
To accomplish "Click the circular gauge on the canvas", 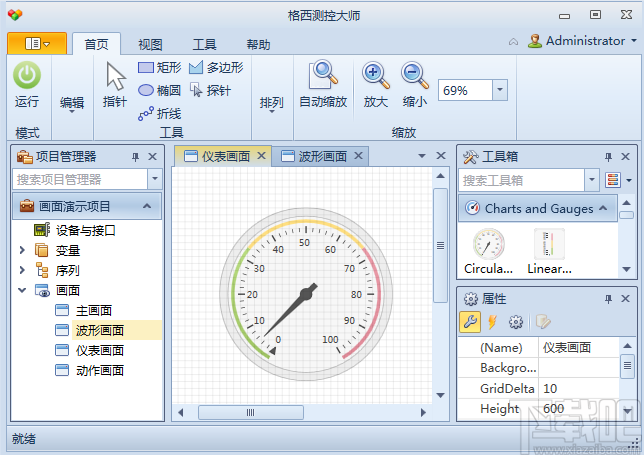I will (x=306, y=294).
